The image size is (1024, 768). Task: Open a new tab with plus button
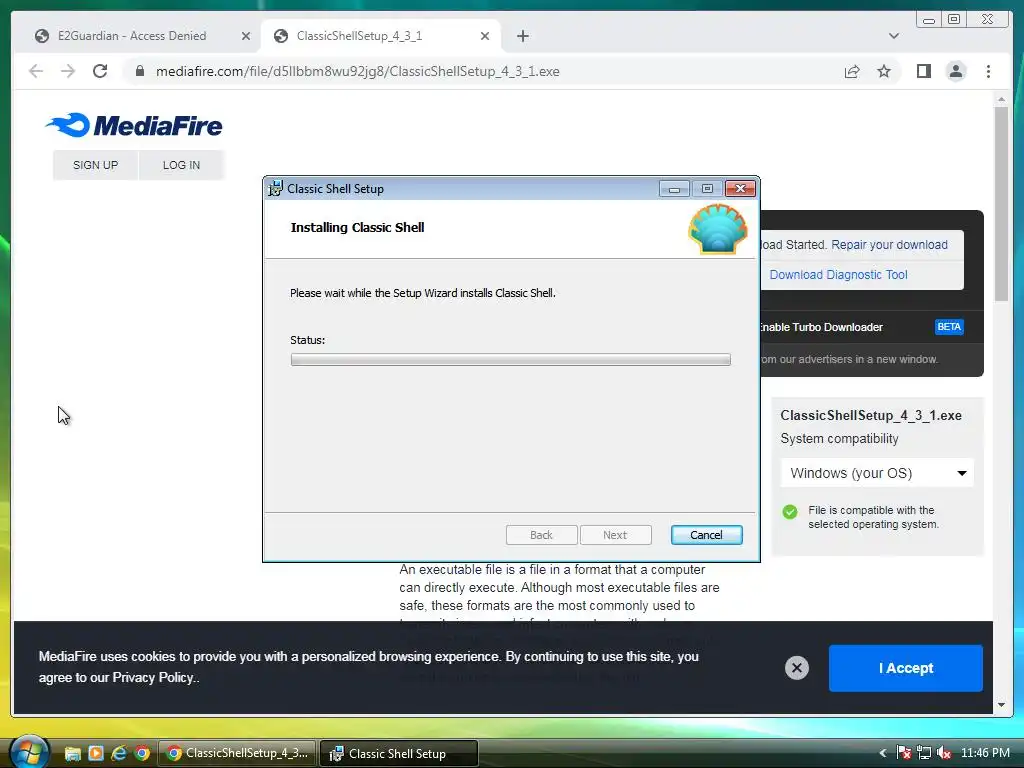522,36
